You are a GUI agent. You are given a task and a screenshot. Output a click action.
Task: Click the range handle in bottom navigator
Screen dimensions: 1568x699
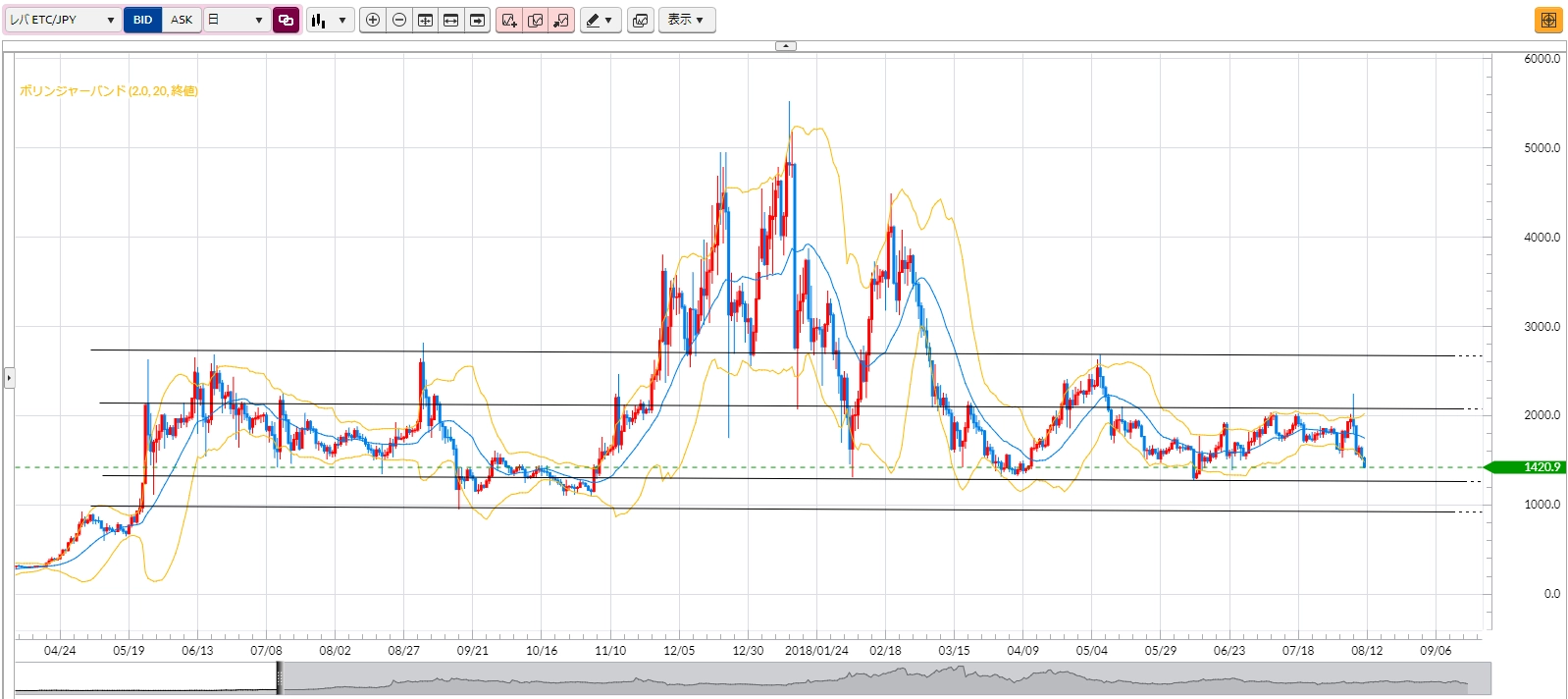point(280,677)
